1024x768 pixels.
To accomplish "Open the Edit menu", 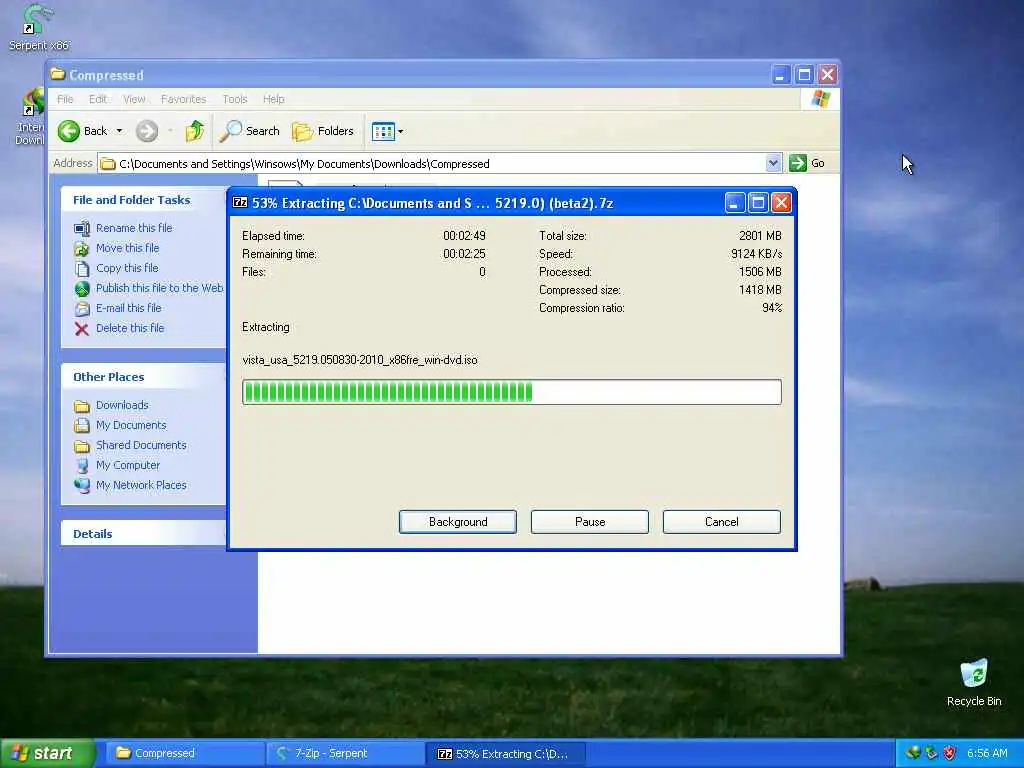I will tap(98, 99).
